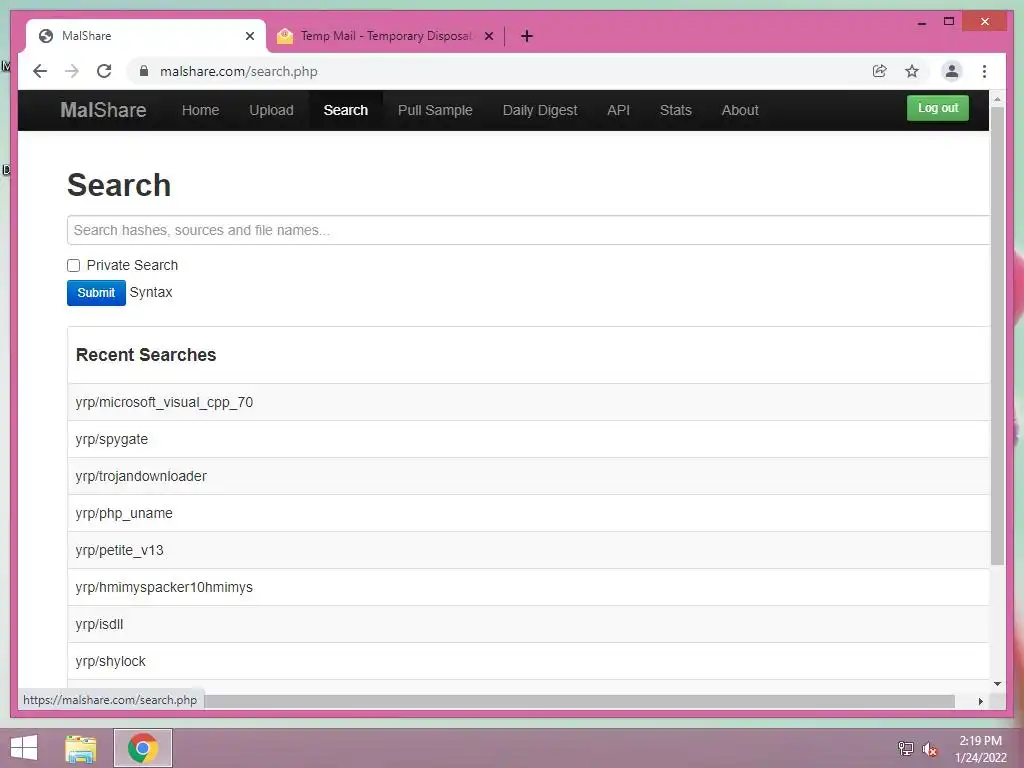Click recent search yrp/trojandownloader
Image resolution: width=1024 pixels, height=768 pixels.
click(x=141, y=476)
